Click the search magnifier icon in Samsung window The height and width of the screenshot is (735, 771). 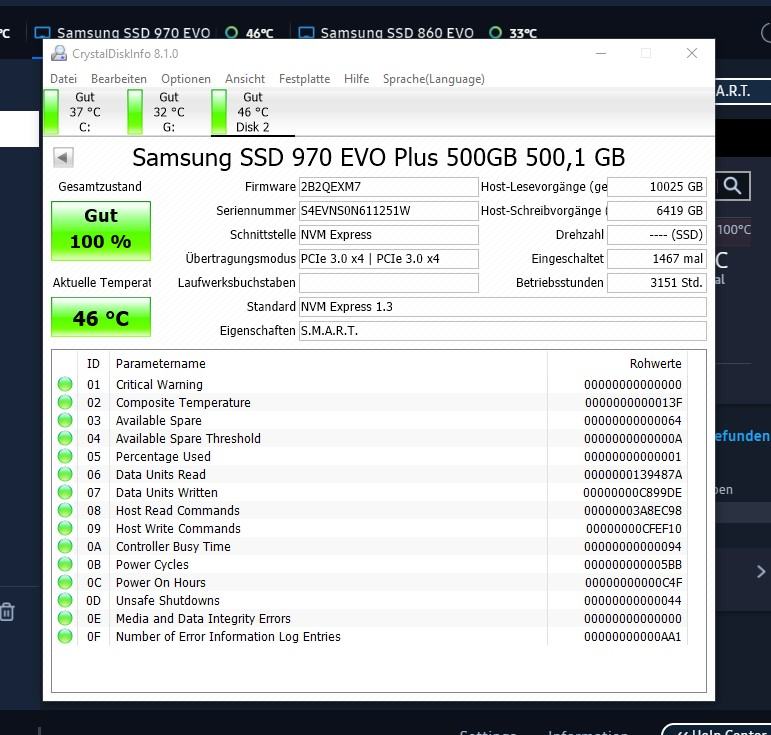tap(733, 186)
